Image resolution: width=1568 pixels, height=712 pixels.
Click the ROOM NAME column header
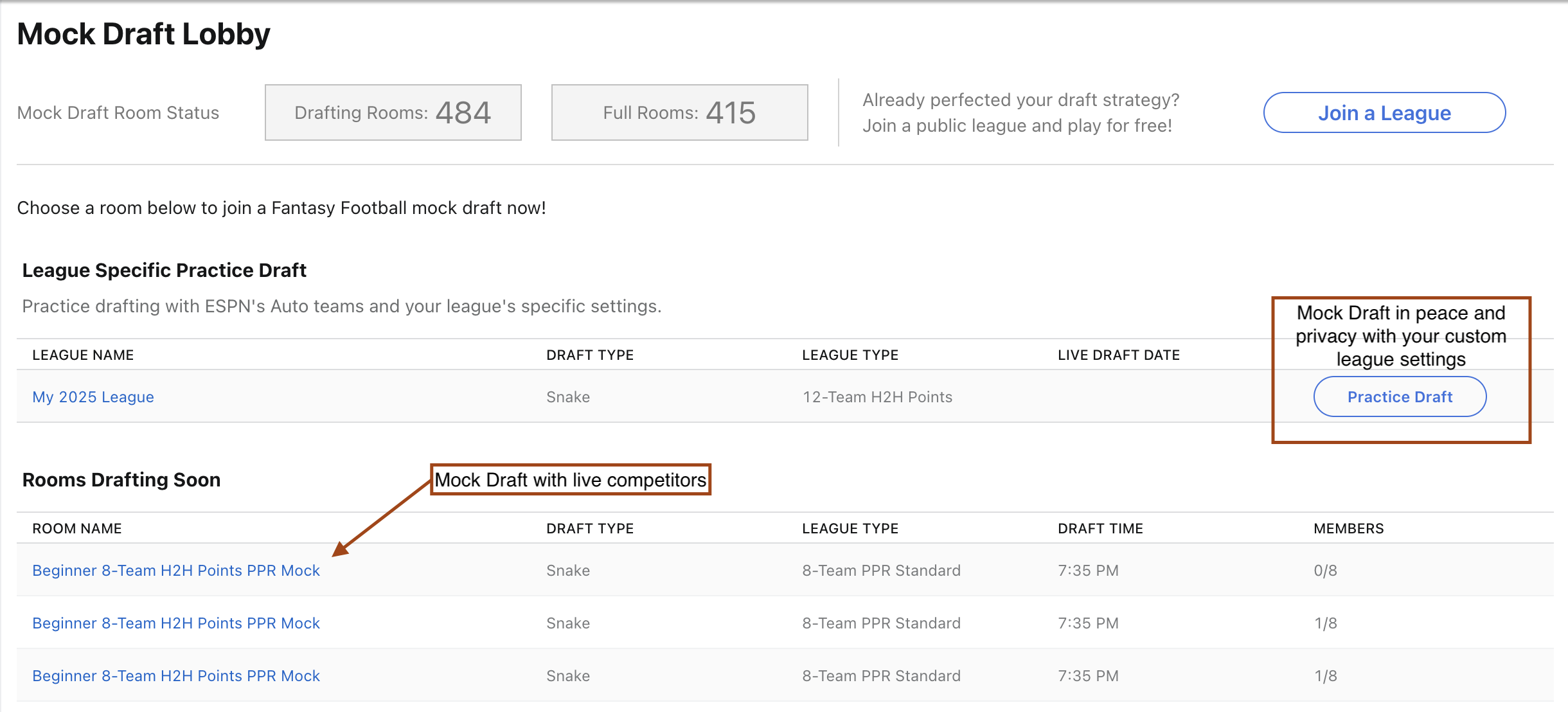76,529
